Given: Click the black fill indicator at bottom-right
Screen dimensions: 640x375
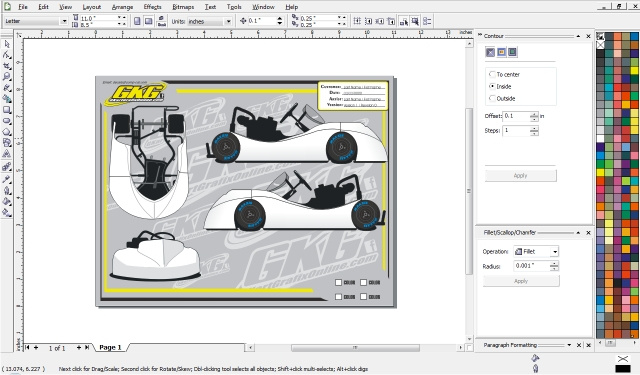Looking at the screenshot, I should click(x=622, y=368).
